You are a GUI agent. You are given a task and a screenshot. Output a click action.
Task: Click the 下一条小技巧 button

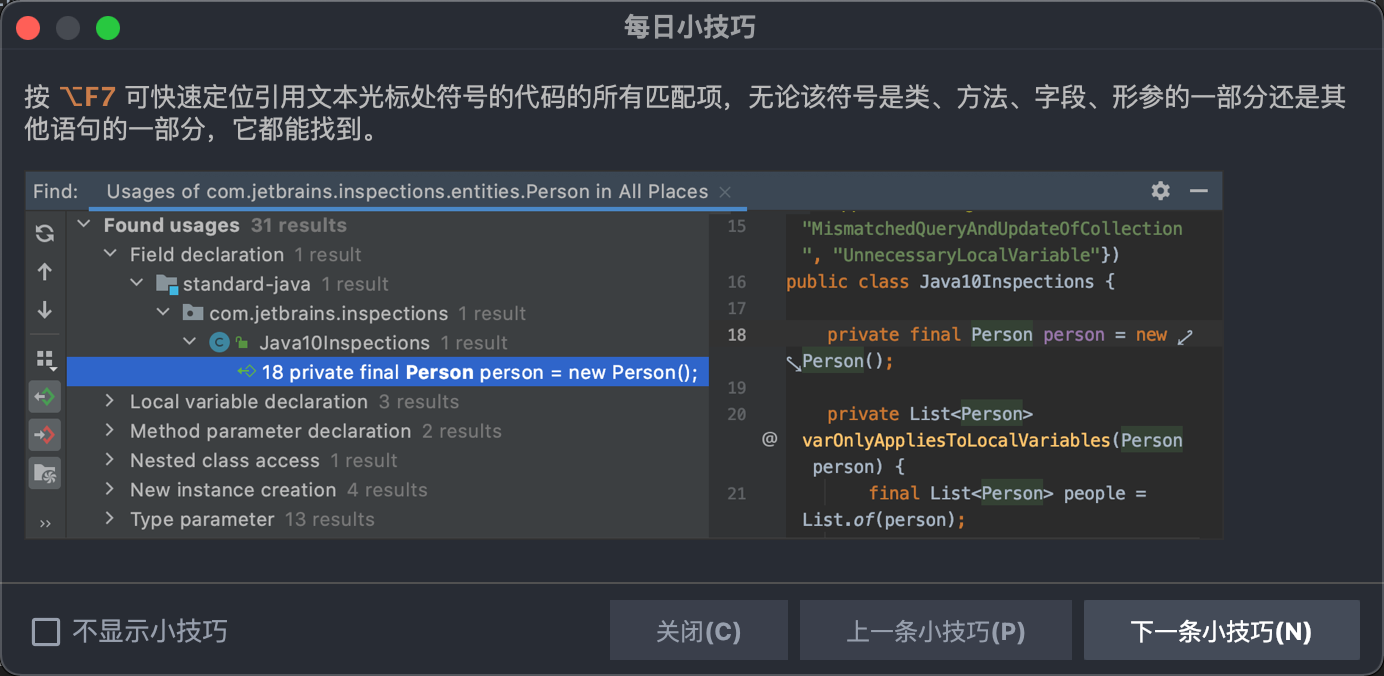(x=1222, y=630)
